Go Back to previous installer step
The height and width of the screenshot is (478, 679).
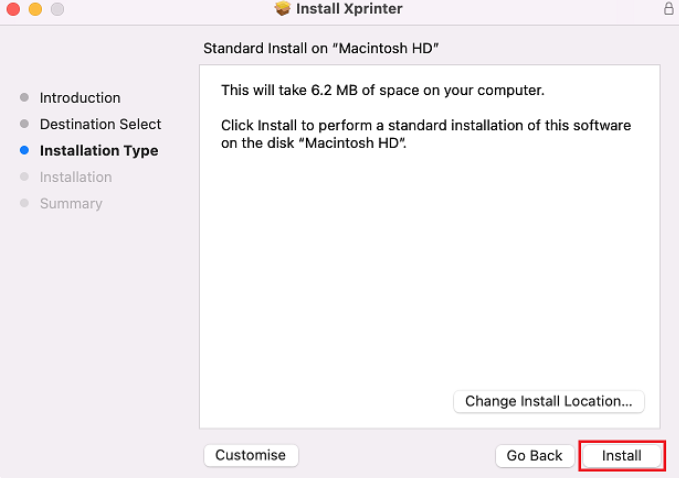[x=534, y=455]
